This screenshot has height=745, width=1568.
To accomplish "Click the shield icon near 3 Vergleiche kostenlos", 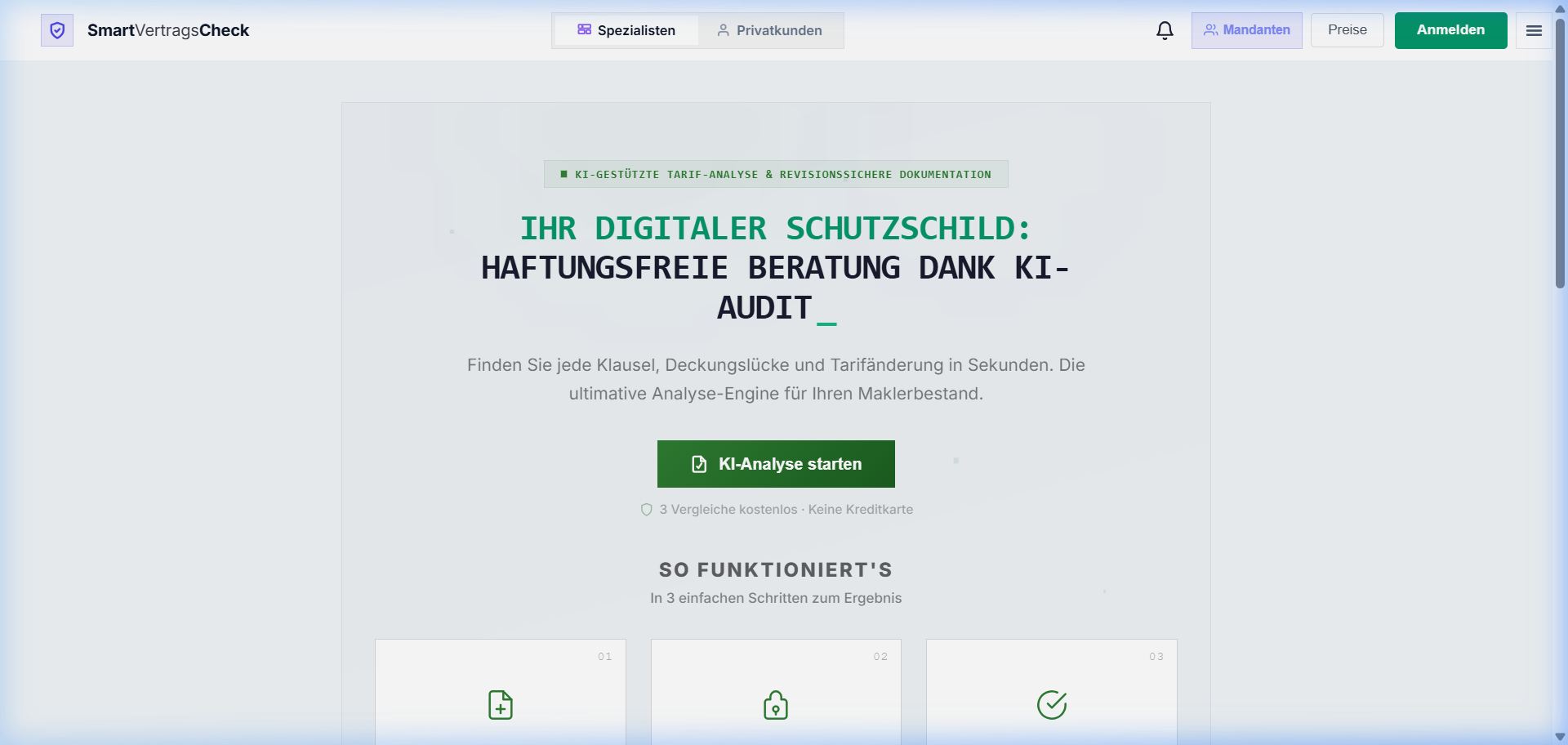I will (x=645, y=509).
